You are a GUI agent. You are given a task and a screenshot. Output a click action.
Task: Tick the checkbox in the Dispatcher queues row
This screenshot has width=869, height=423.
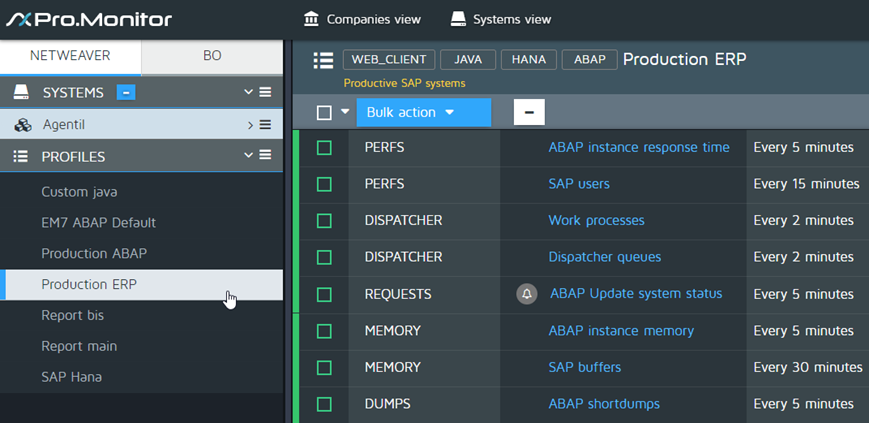324,257
